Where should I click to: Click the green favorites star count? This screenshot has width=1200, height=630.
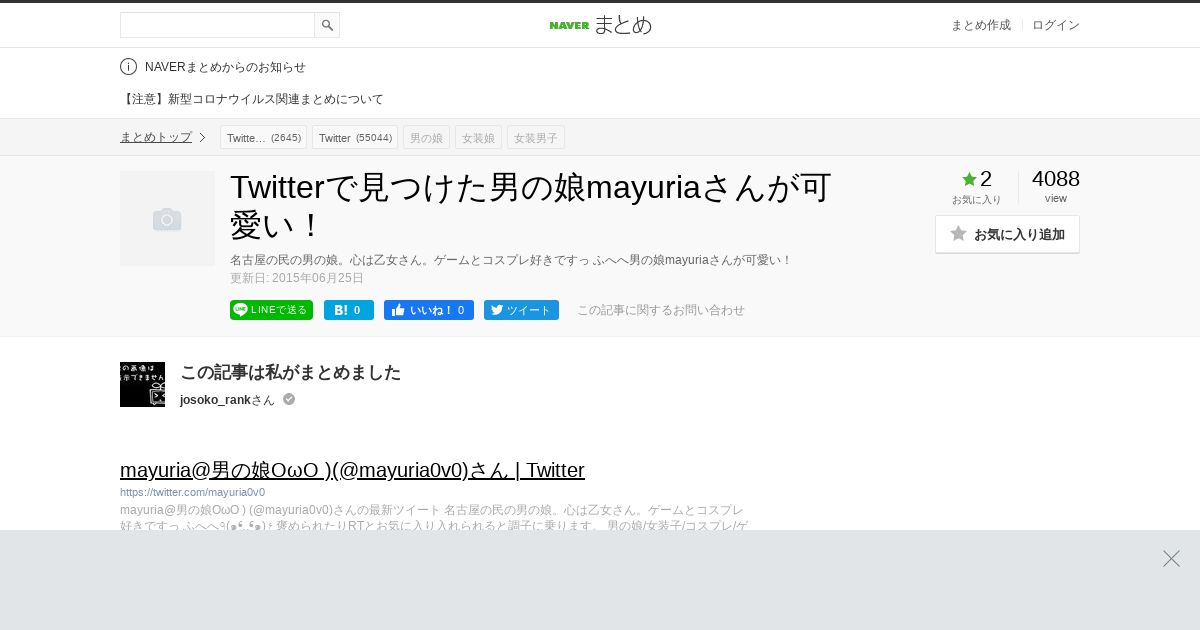point(977,179)
